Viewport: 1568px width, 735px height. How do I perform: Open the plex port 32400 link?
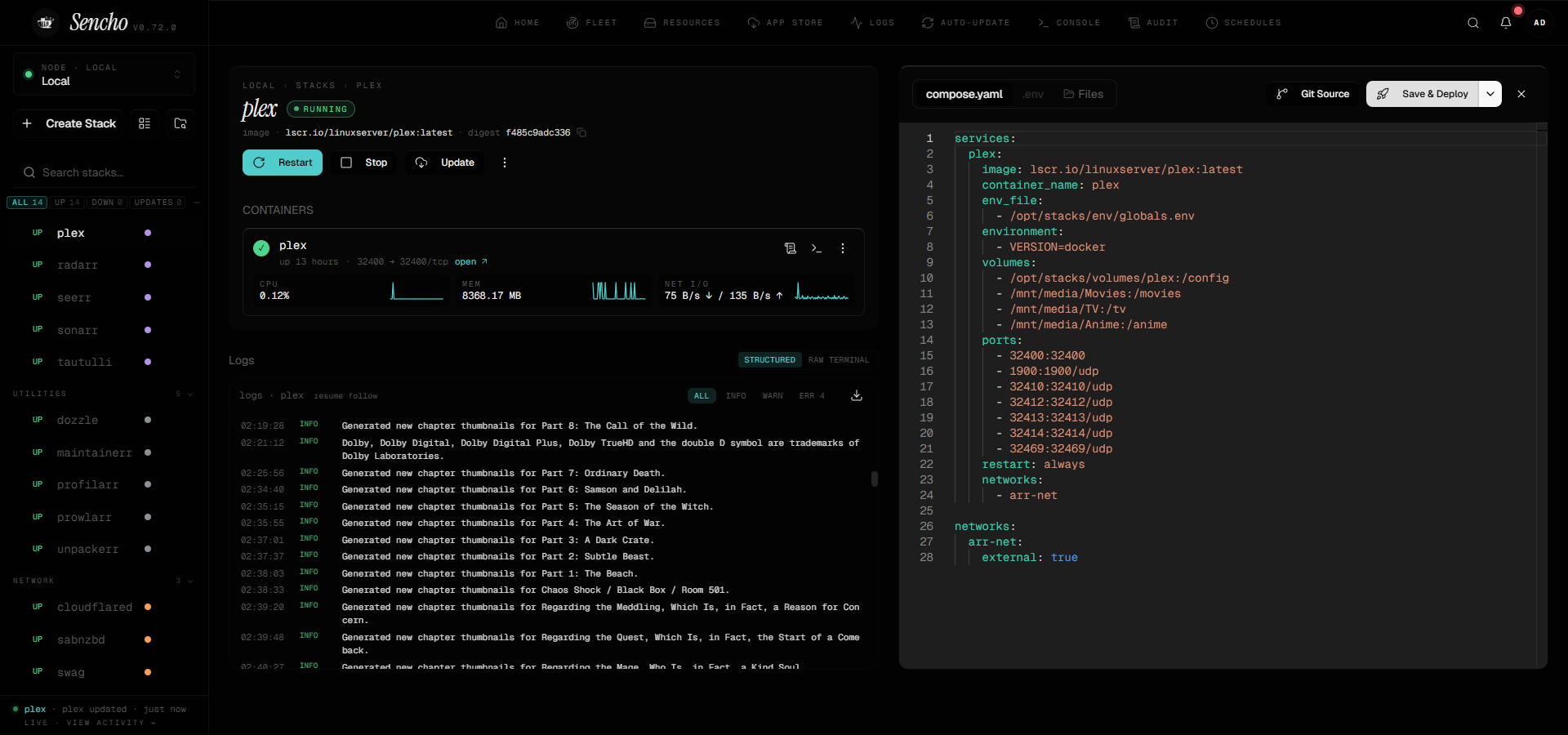470,262
